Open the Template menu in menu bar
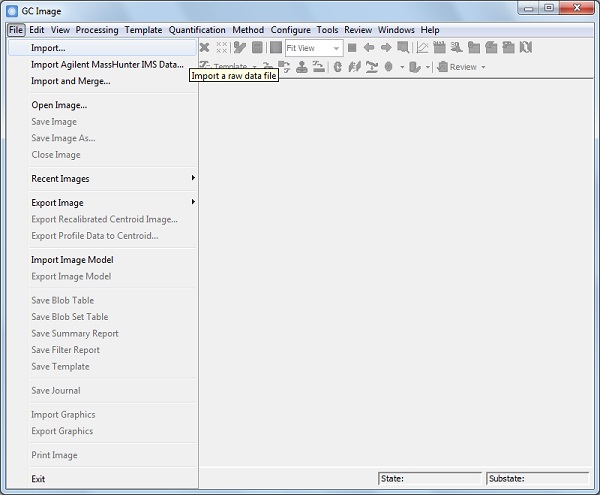The image size is (600, 495). 143,30
